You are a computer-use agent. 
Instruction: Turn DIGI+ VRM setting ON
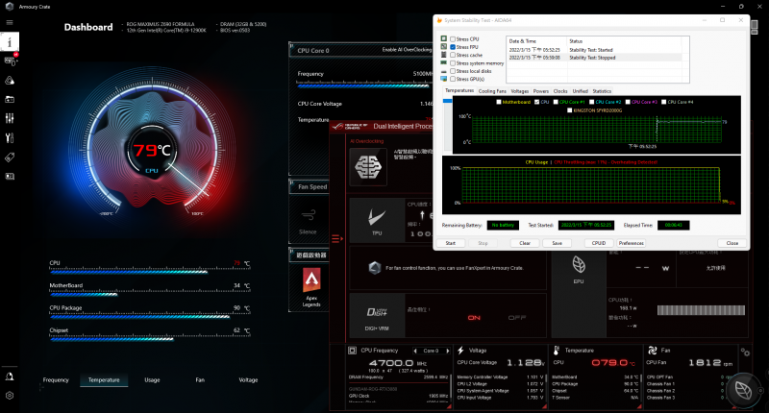(474, 317)
